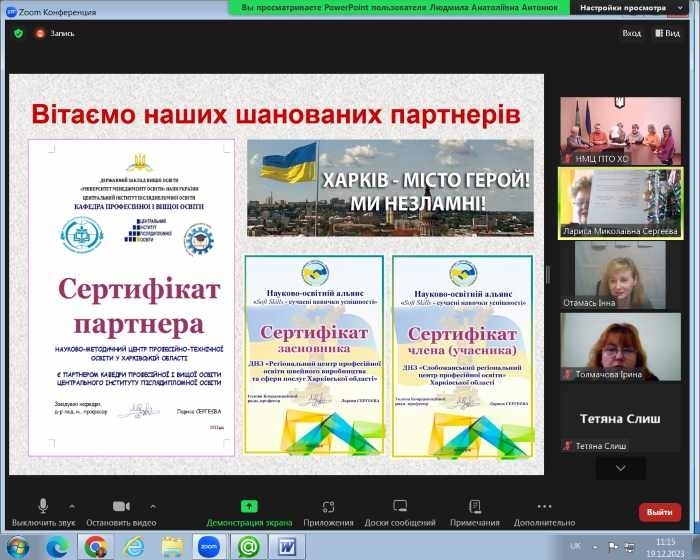The width and height of the screenshot is (700, 560).
Task: Mute the microphone
Action: 43,507
